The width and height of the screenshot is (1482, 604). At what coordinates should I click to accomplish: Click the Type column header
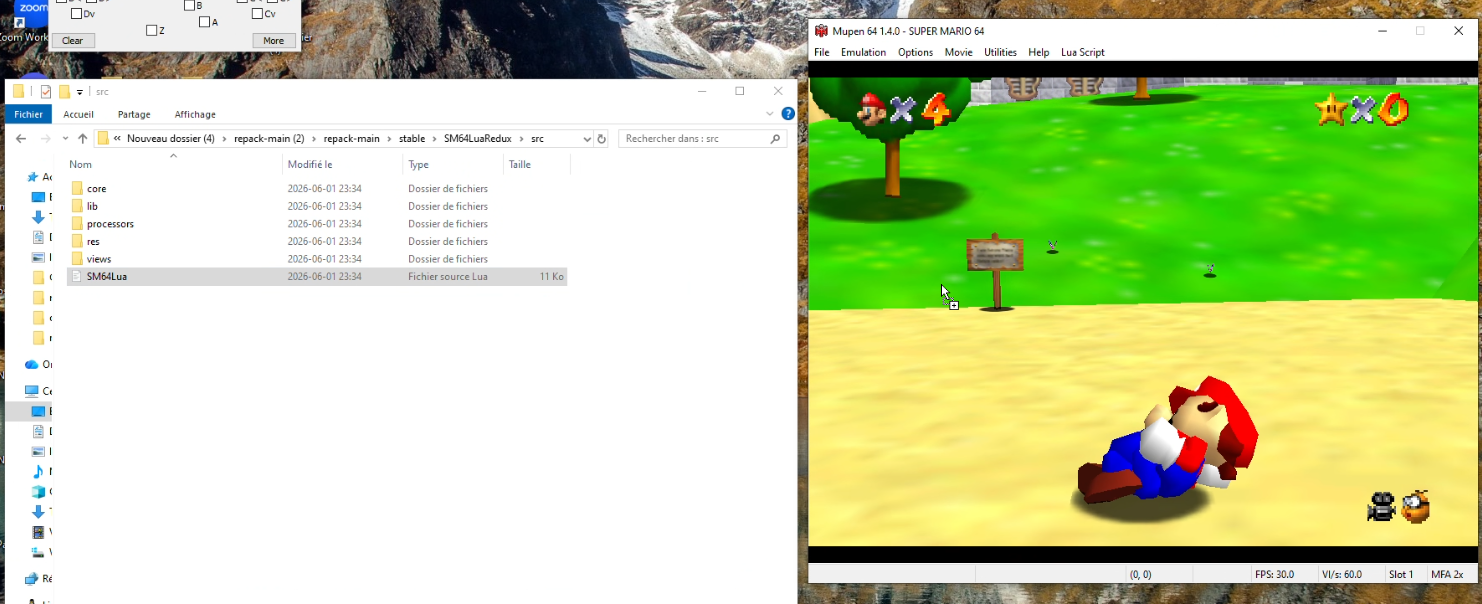tap(453, 164)
